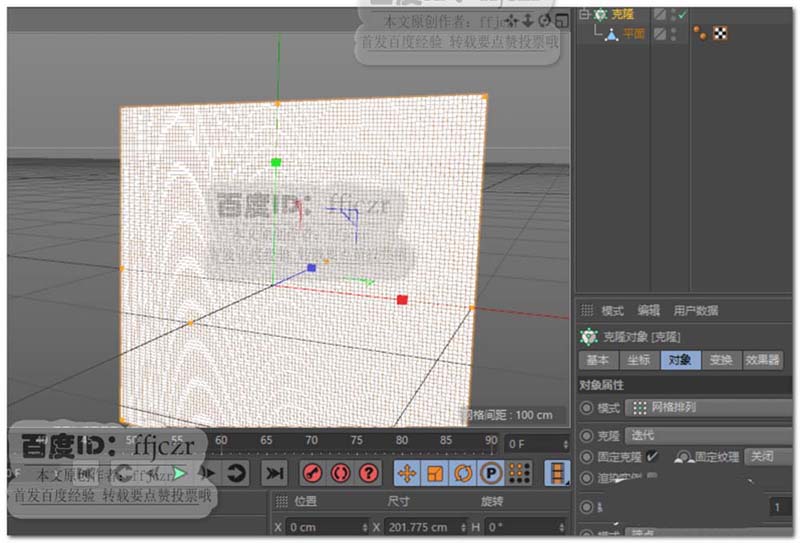This screenshot has width=800, height=543.
Task: Click the viewport toggle-view icon
Action: [561, 20]
